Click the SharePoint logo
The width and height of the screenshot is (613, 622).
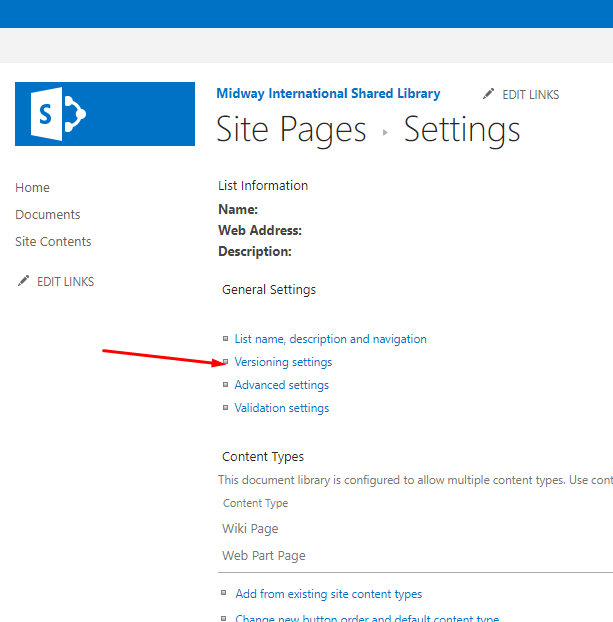105,114
